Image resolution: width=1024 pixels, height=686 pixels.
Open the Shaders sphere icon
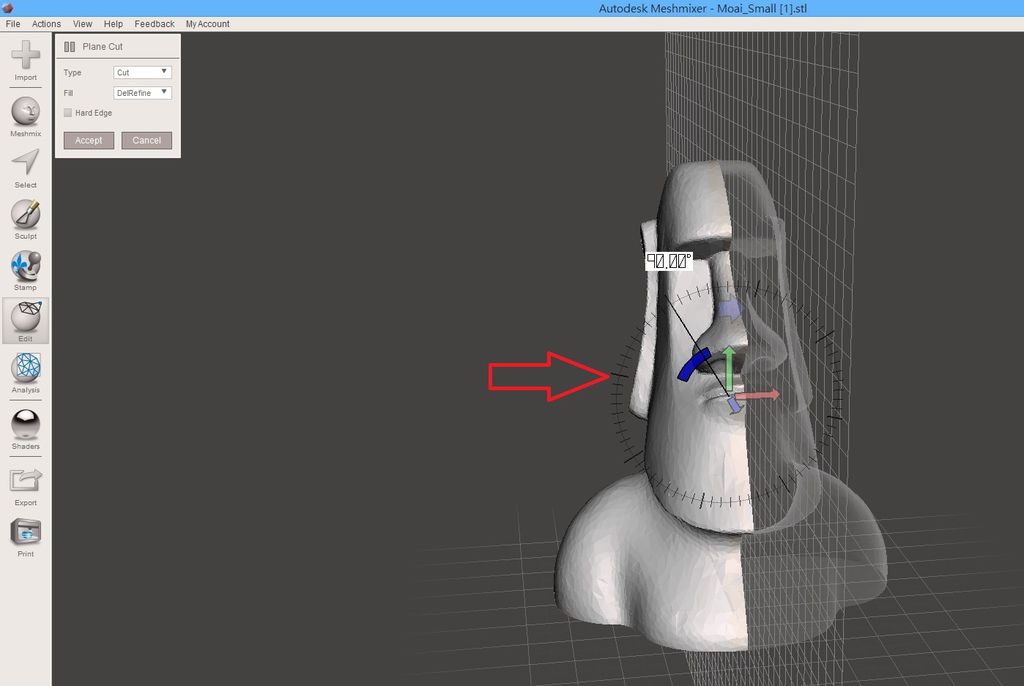pyautogui.click(x=25, y=425)
